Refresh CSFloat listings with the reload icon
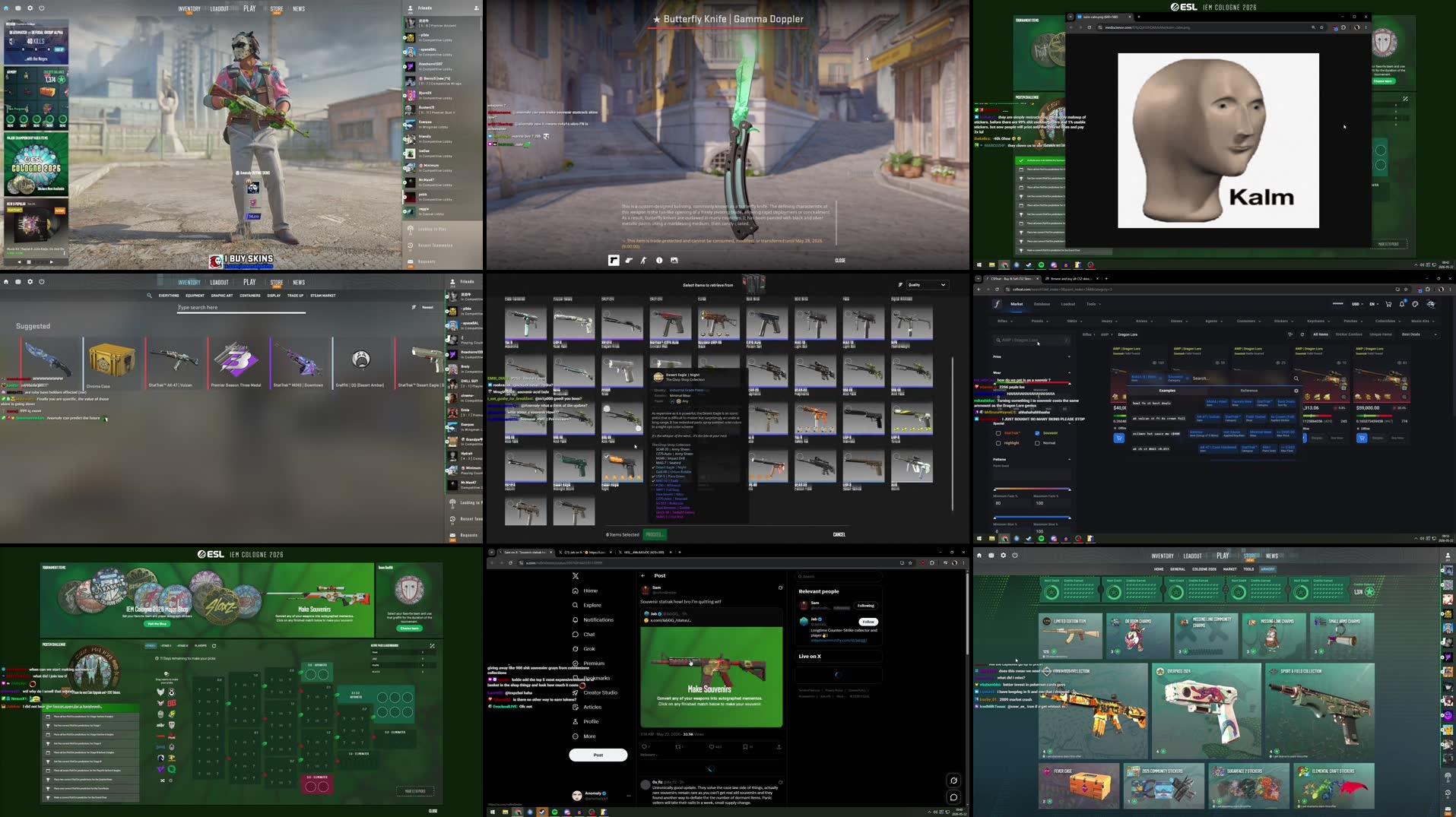The height and width of the screenshot is (817, 1456). (1302, 334)
